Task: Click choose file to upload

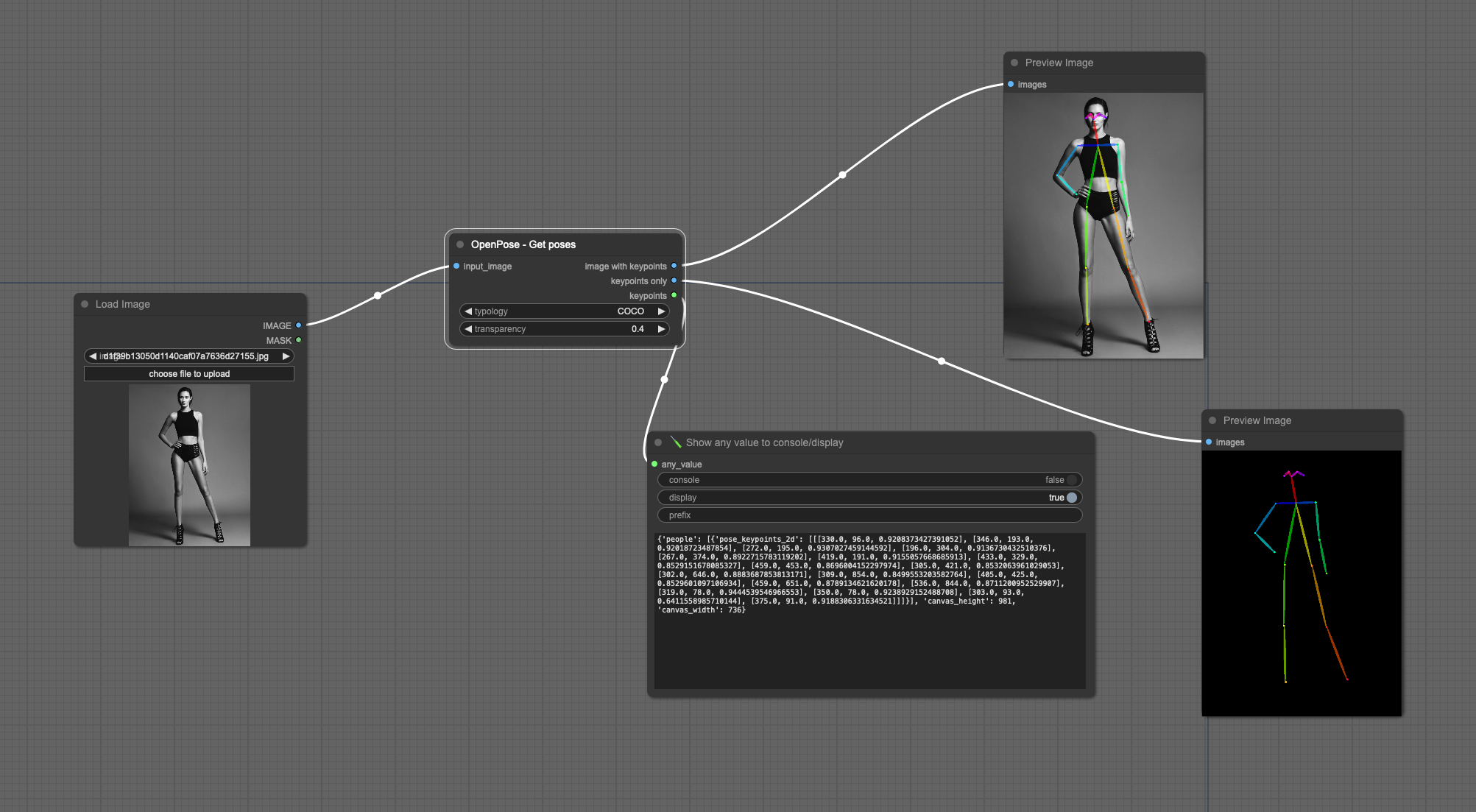Action: (189, 374)
